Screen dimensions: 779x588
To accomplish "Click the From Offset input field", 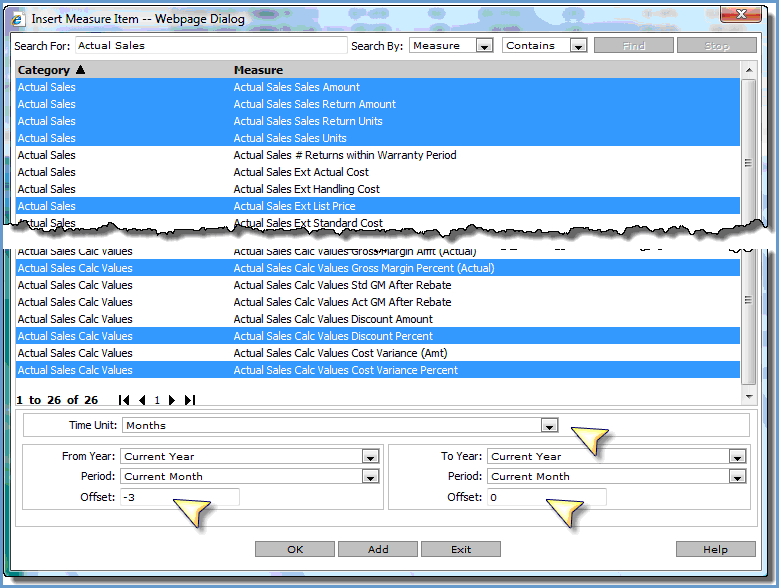I will click(180, 497).
